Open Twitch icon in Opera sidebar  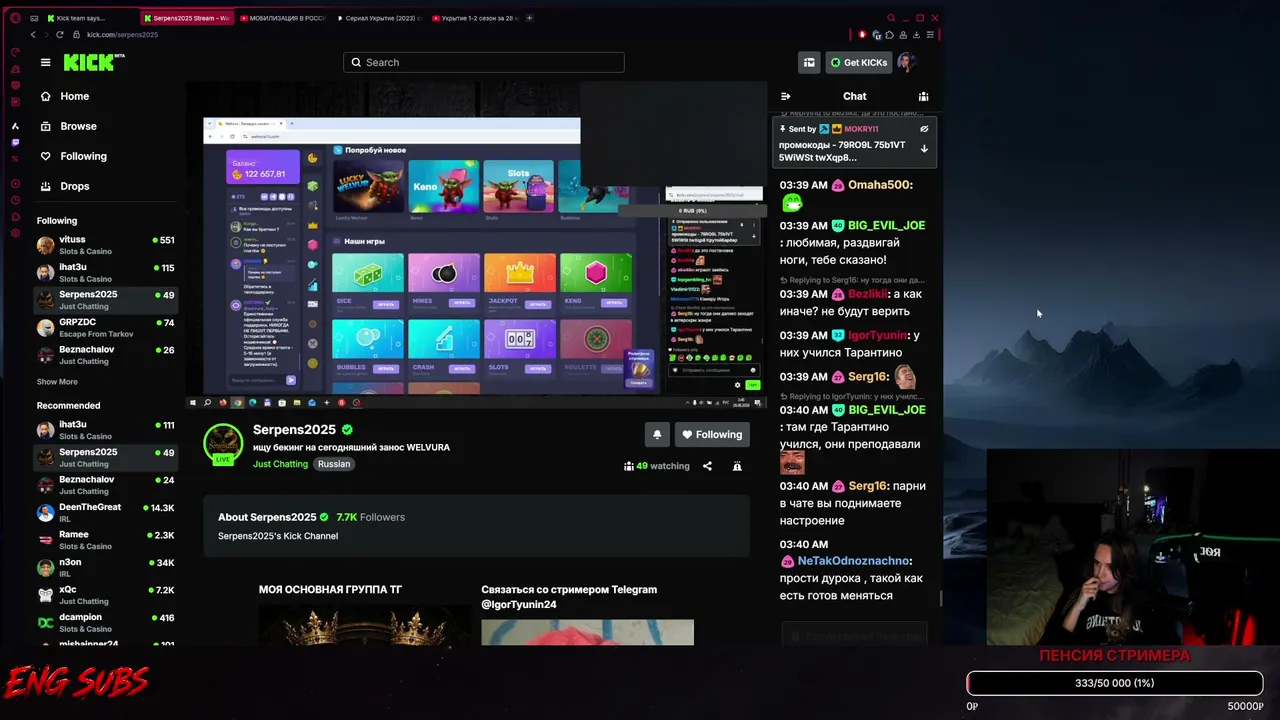tap(15, 143)
